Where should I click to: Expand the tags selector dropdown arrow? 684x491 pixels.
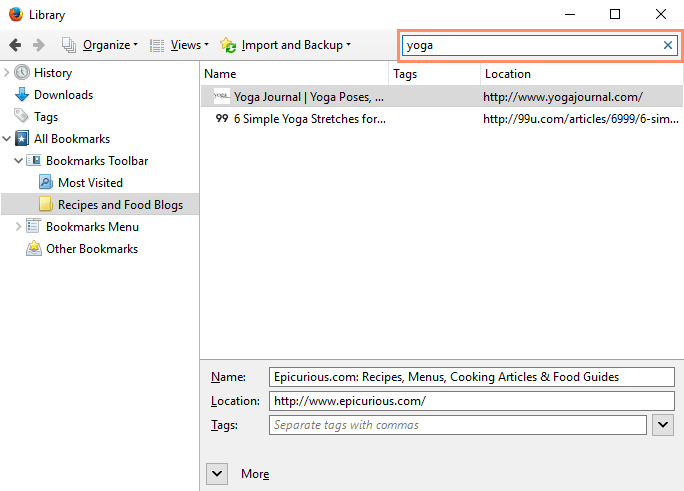coord(662,425)
